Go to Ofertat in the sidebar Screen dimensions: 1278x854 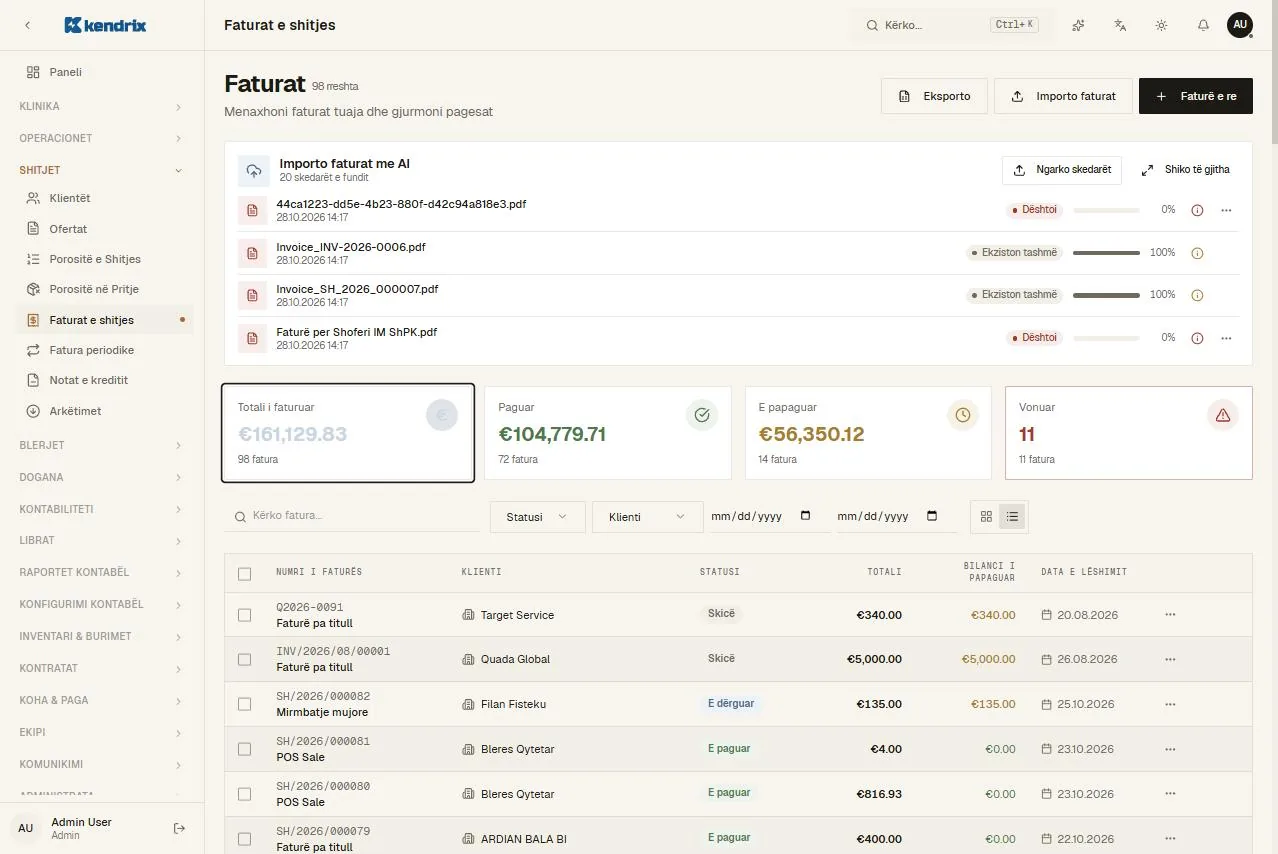pos(106,229)
